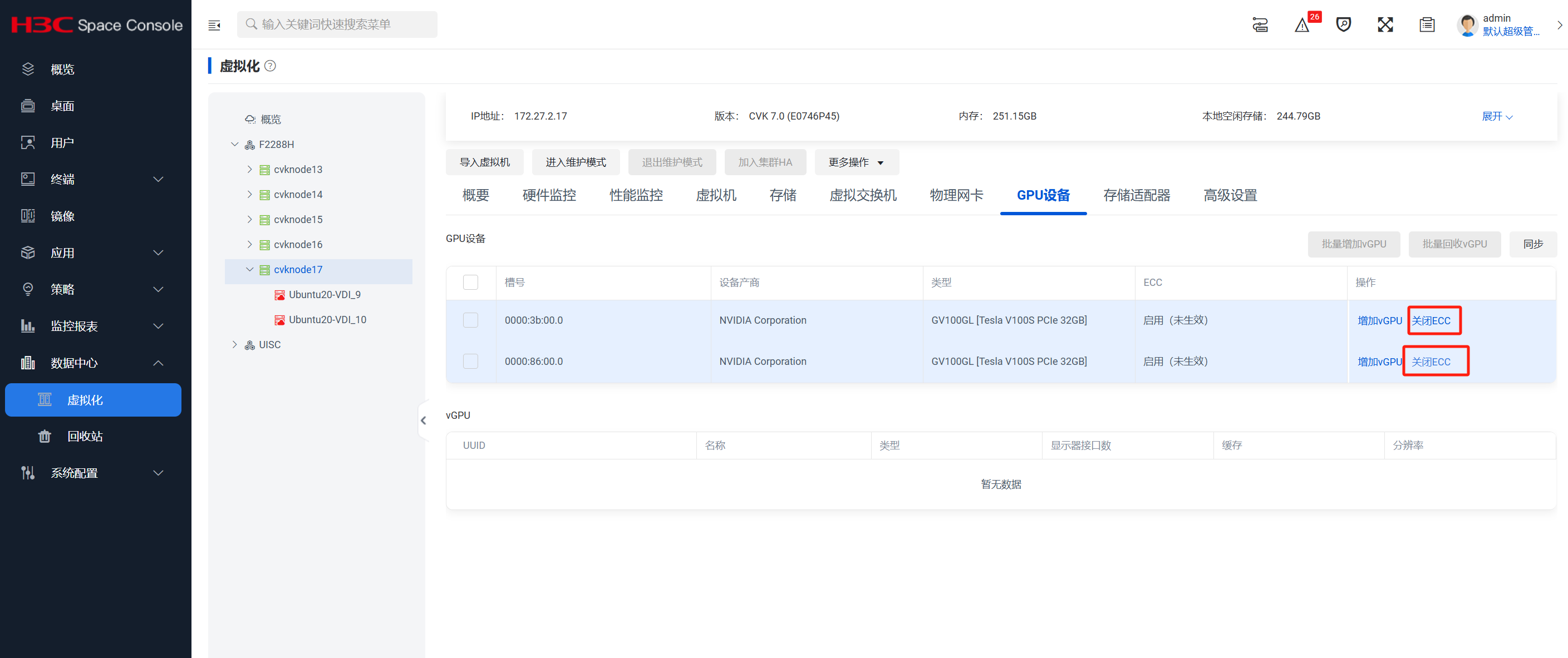Check the GPU 0000:86:00.0 row checkbox
Screen dimensions: 1568x658
pyautogui.click(x=470, y=361)
